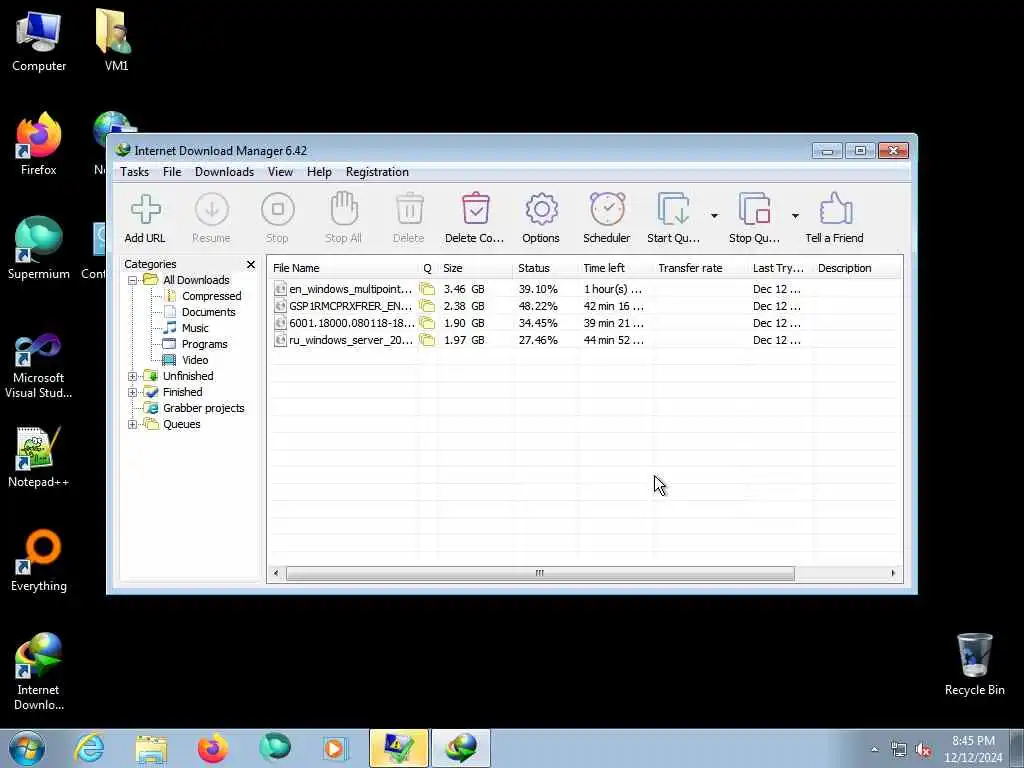The height and width of the screenshot is (768, 1024).
Task: Open the Scheduler clock icon
Action: pyautogui.click(x=607, y=209)
